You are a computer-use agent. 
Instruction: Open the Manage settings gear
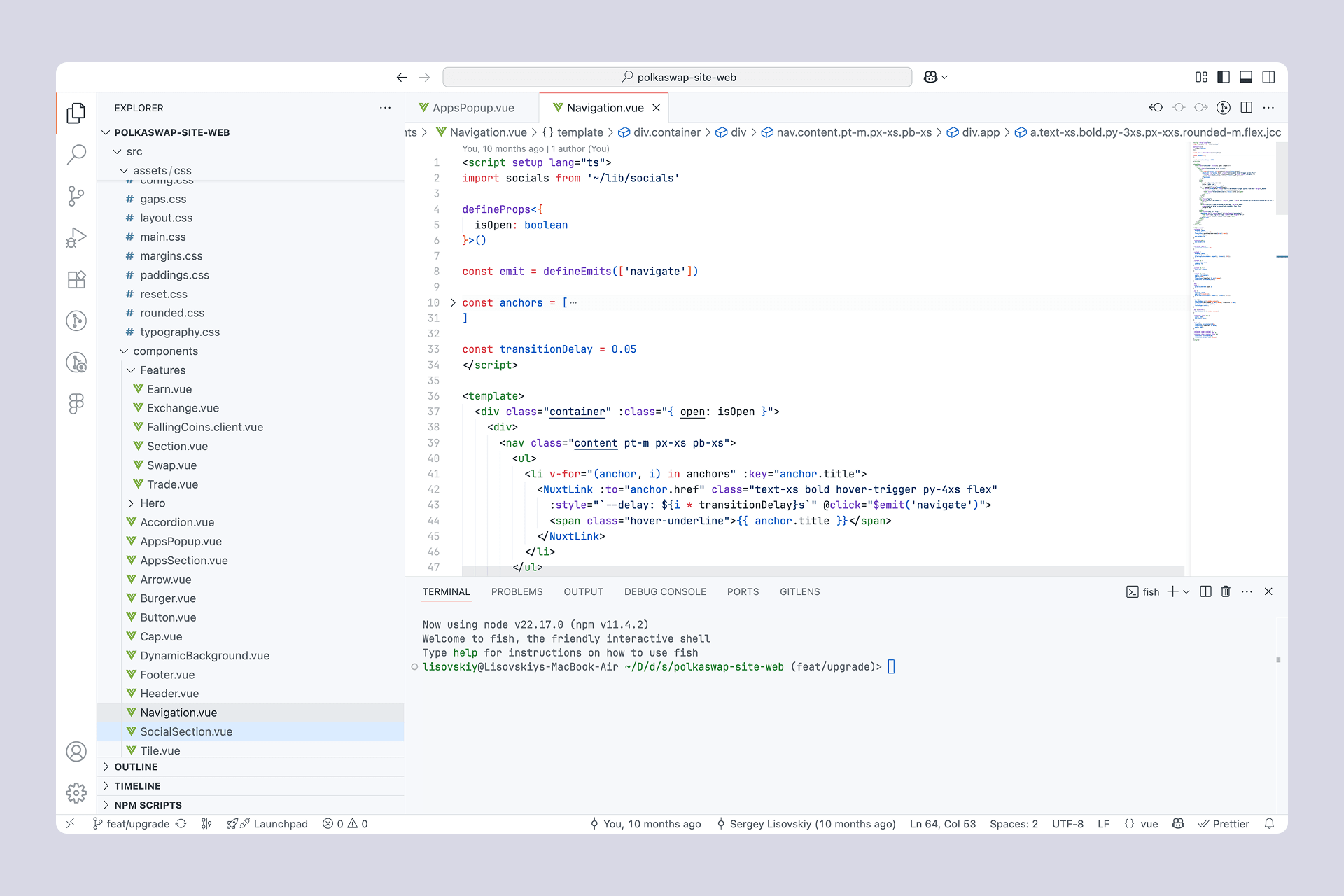(76, 792)
